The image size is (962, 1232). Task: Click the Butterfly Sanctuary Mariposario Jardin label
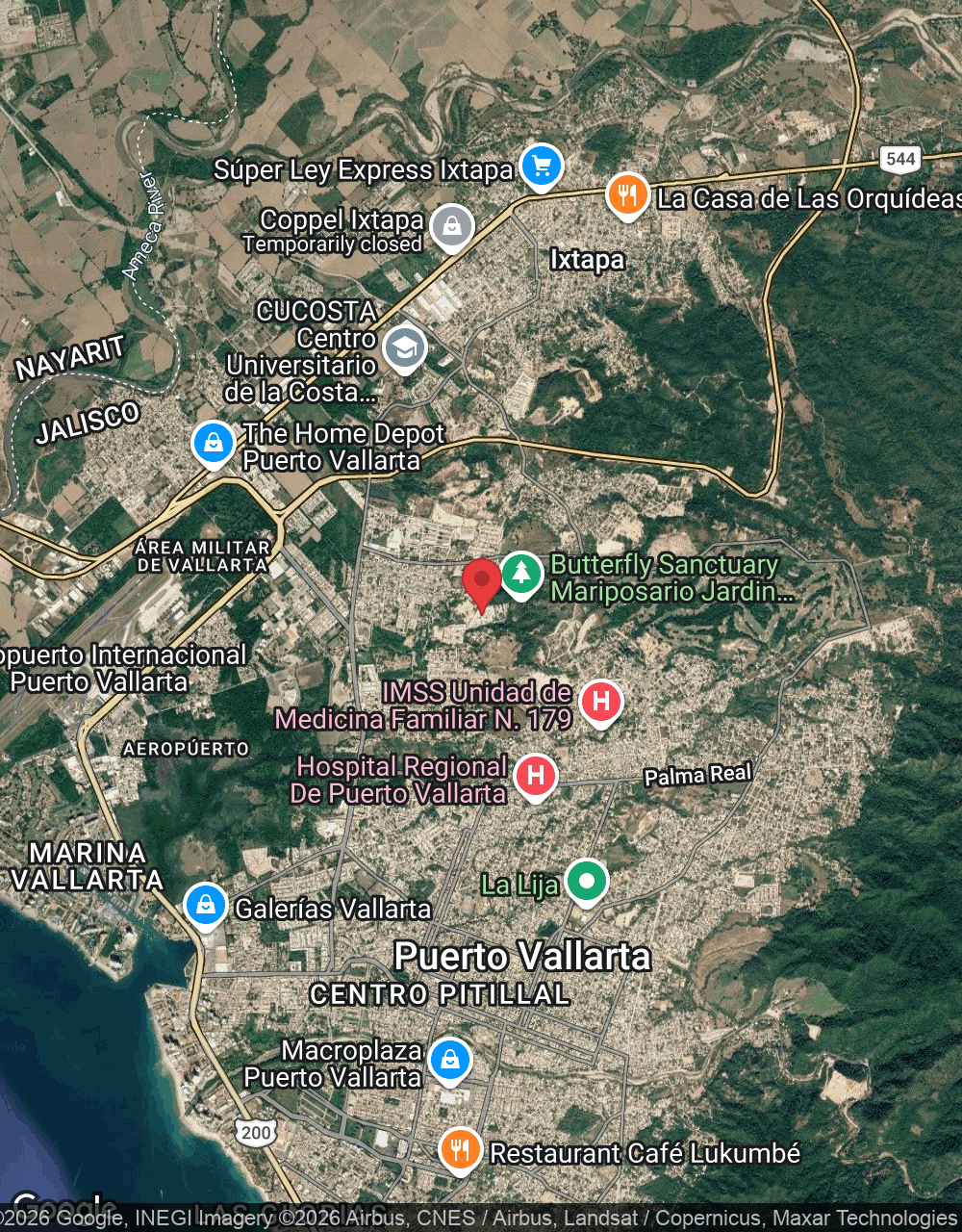click(672, 577)
